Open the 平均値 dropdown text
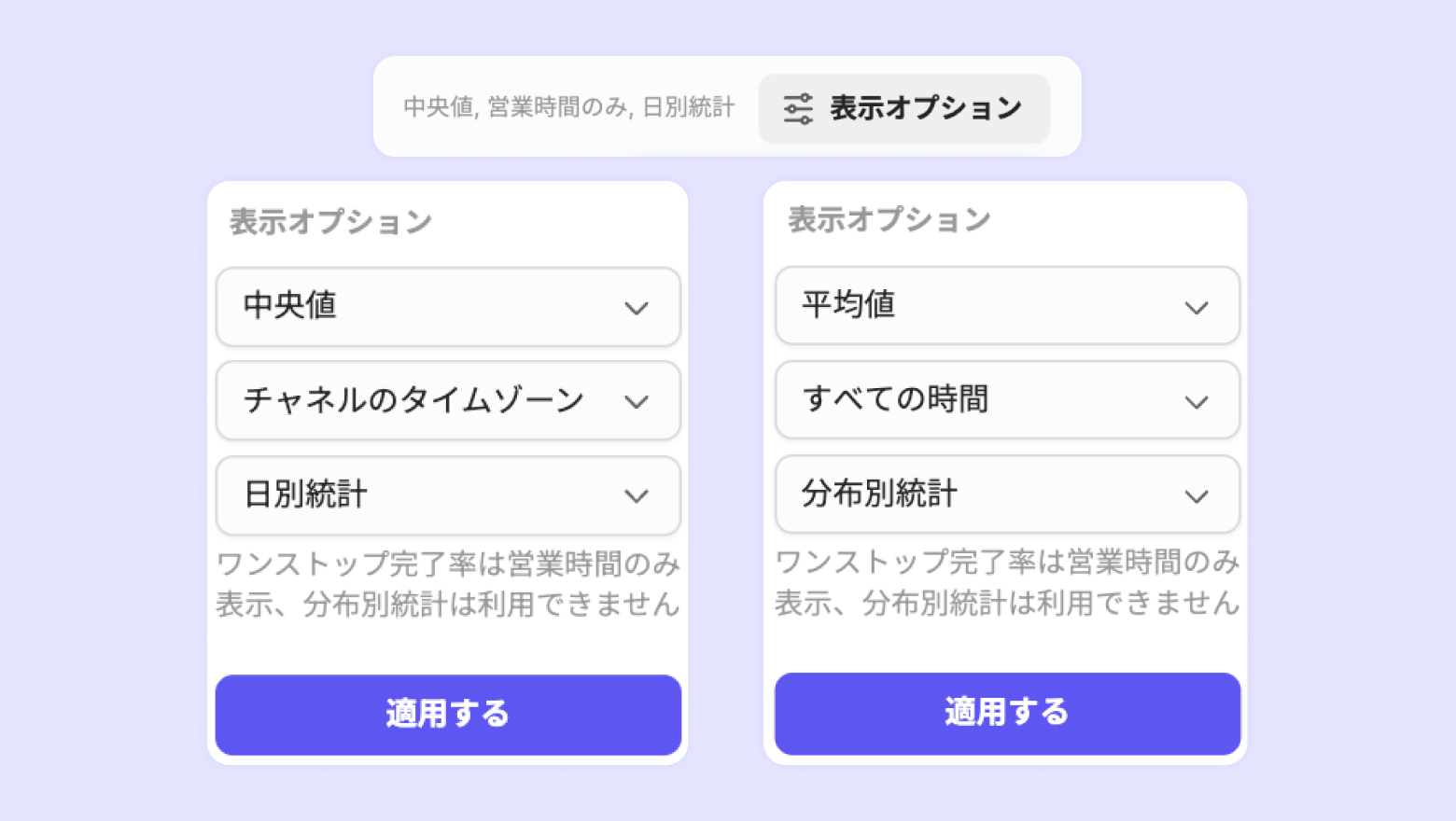 [848, 304]
